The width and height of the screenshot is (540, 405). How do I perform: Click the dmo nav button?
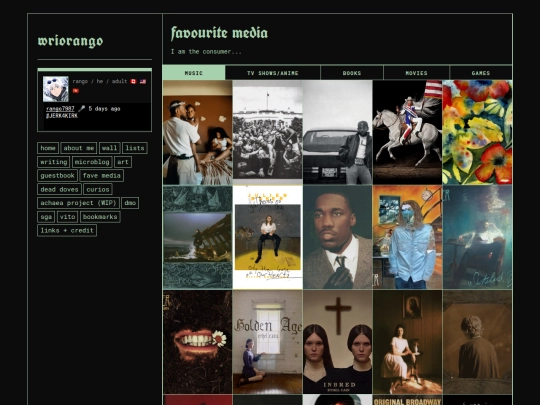pyautogui.click(x=130, y=203)
